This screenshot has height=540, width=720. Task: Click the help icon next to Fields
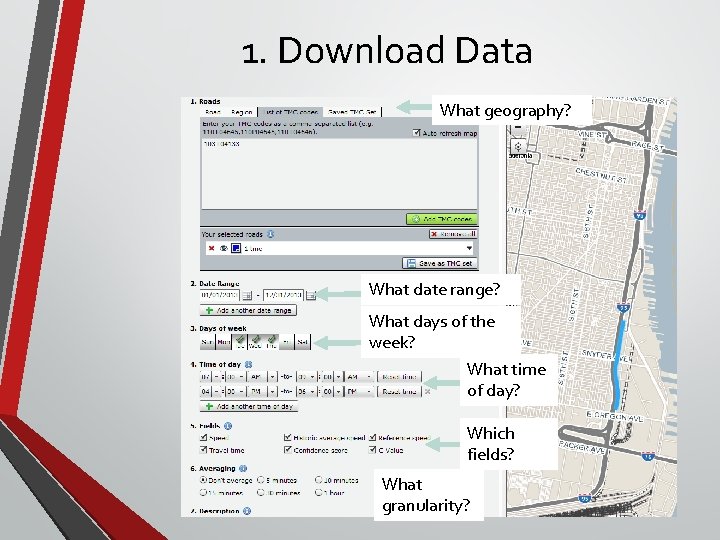pyautogui.click(x=228, y=426)
